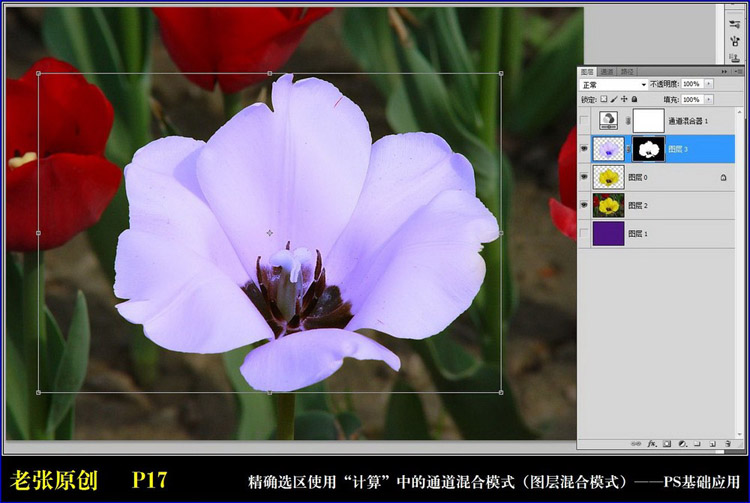Viewport: 750px width, 503px height.
Task: Click the delete layer trash icon
Action: tap(726, 442)
